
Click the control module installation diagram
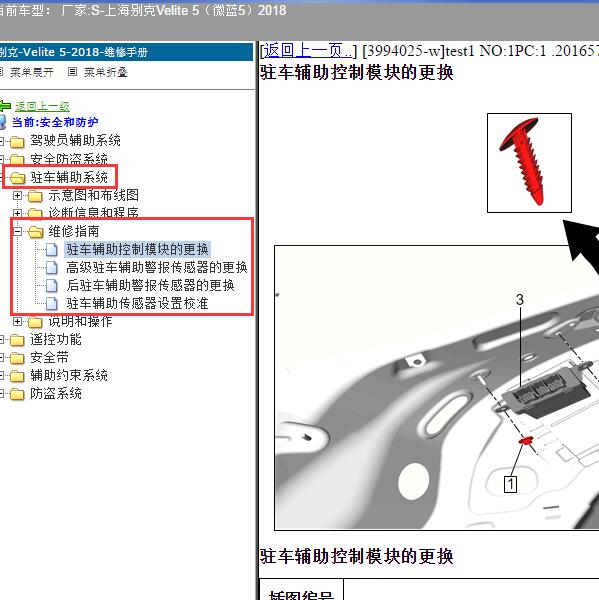437,388
